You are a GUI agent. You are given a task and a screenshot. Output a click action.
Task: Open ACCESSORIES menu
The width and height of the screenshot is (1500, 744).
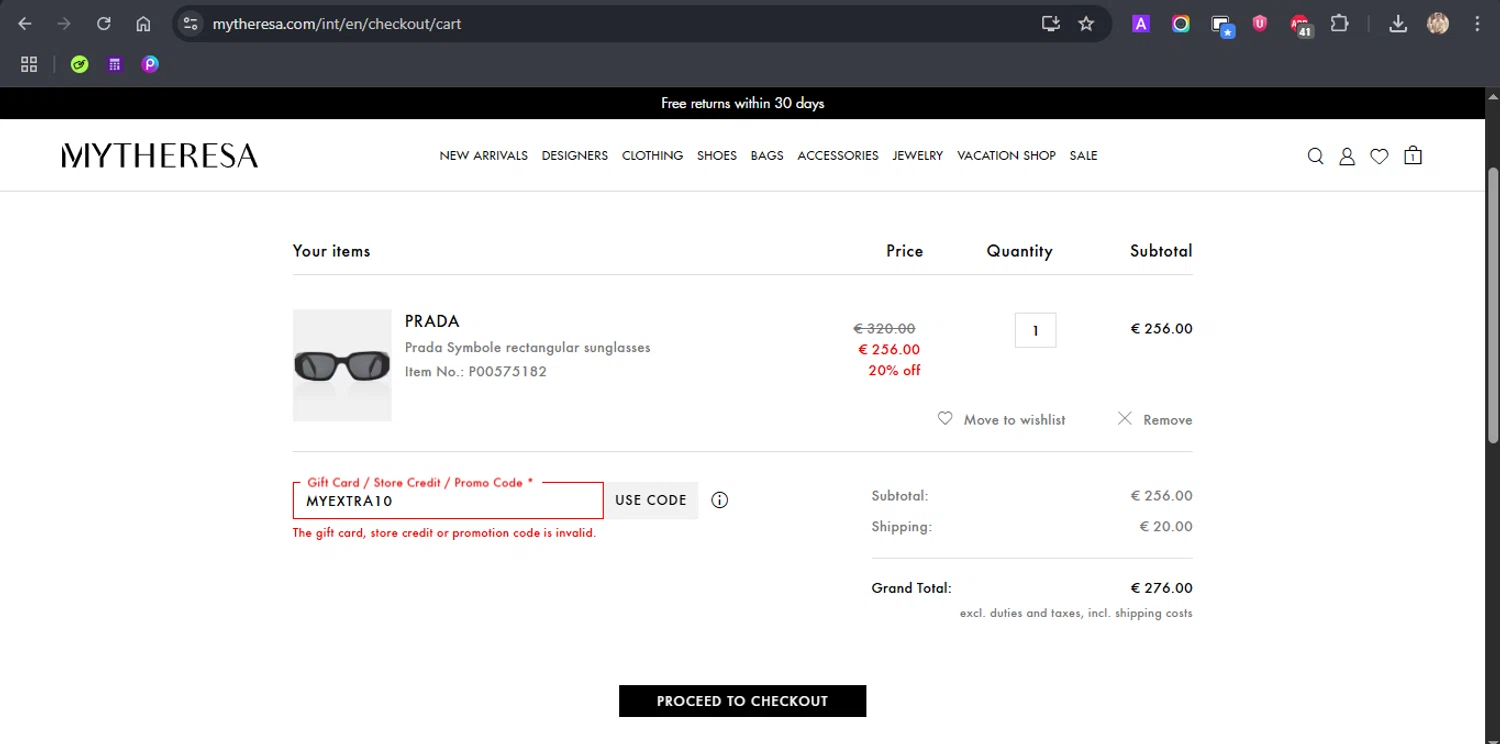pos(838,156)
